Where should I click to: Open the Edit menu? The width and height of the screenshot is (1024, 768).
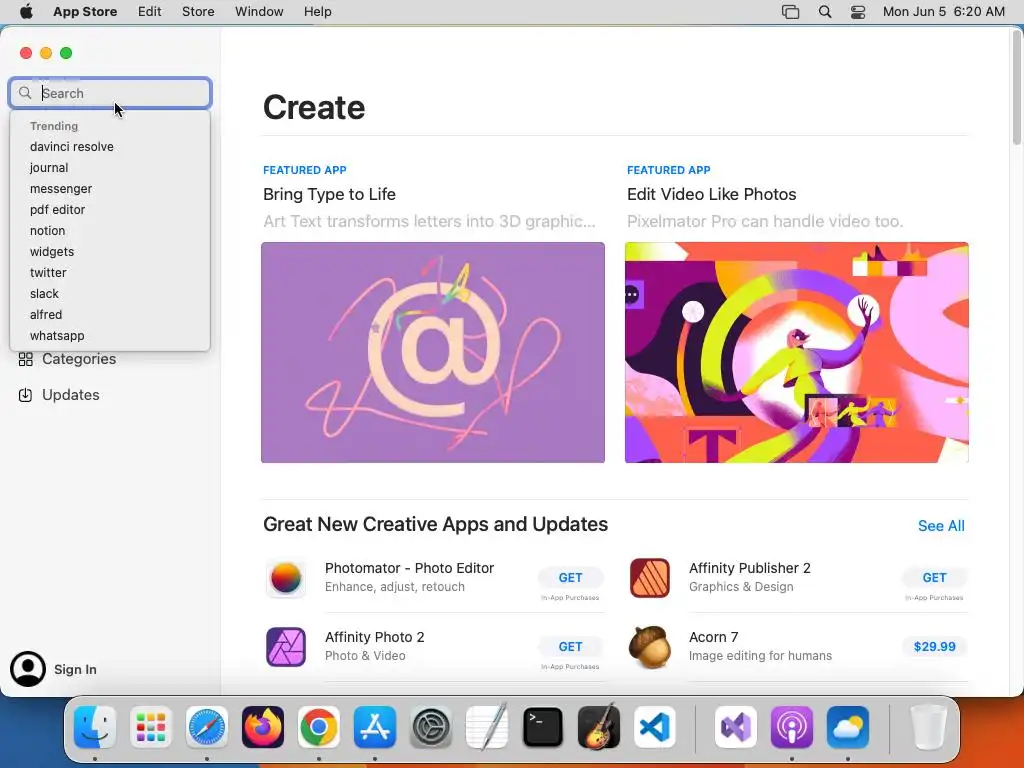click(x=150, y=12)
